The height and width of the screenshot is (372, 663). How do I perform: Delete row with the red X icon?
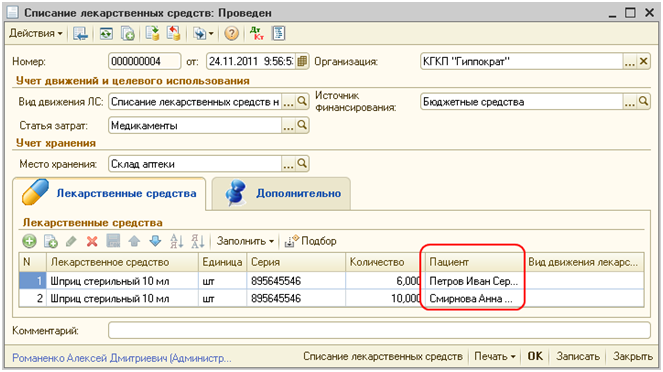(x=92, y=241)
